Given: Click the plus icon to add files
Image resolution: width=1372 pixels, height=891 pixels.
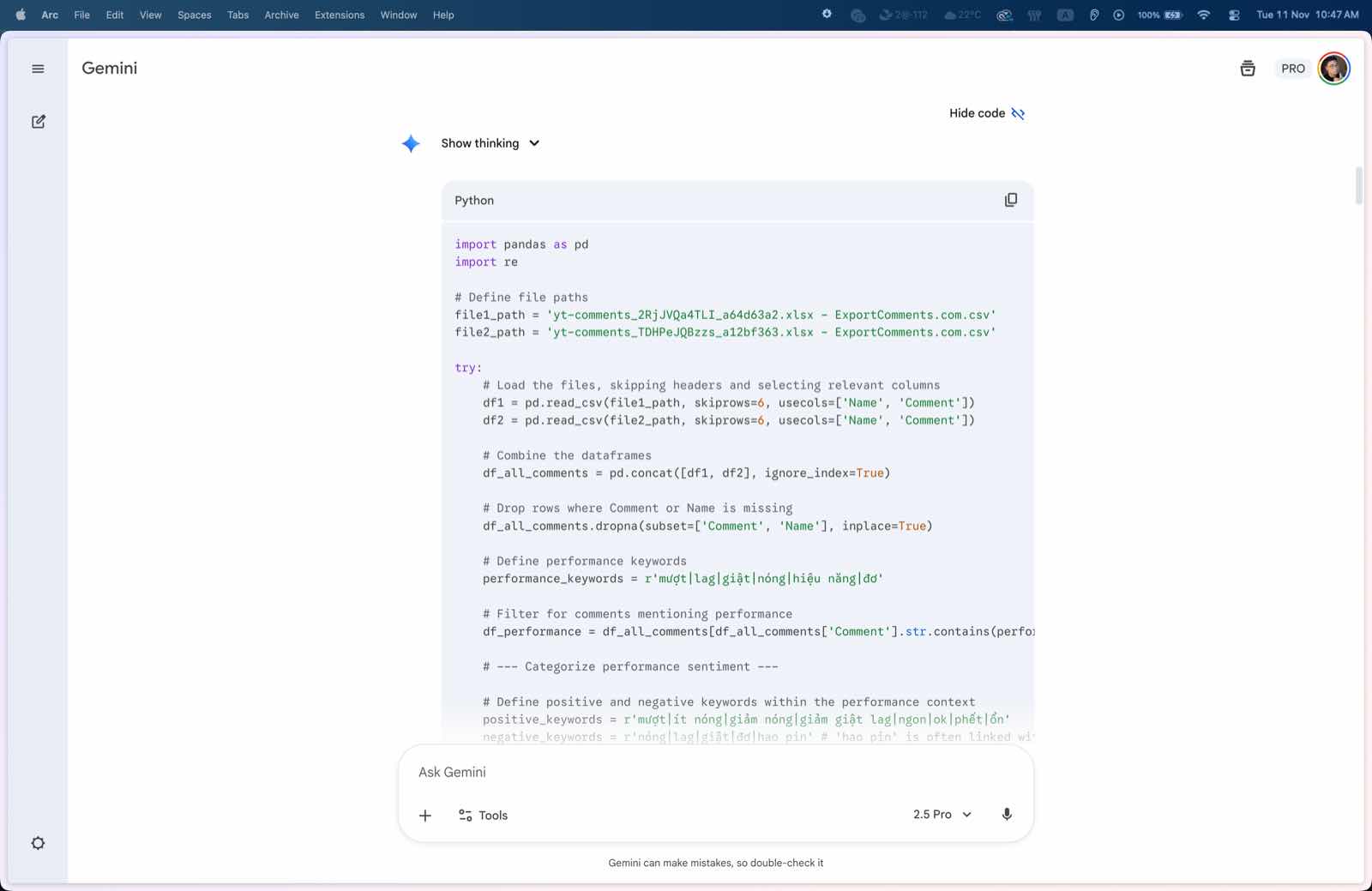Looking at the screenshot, I should click(x=425, y=816).
